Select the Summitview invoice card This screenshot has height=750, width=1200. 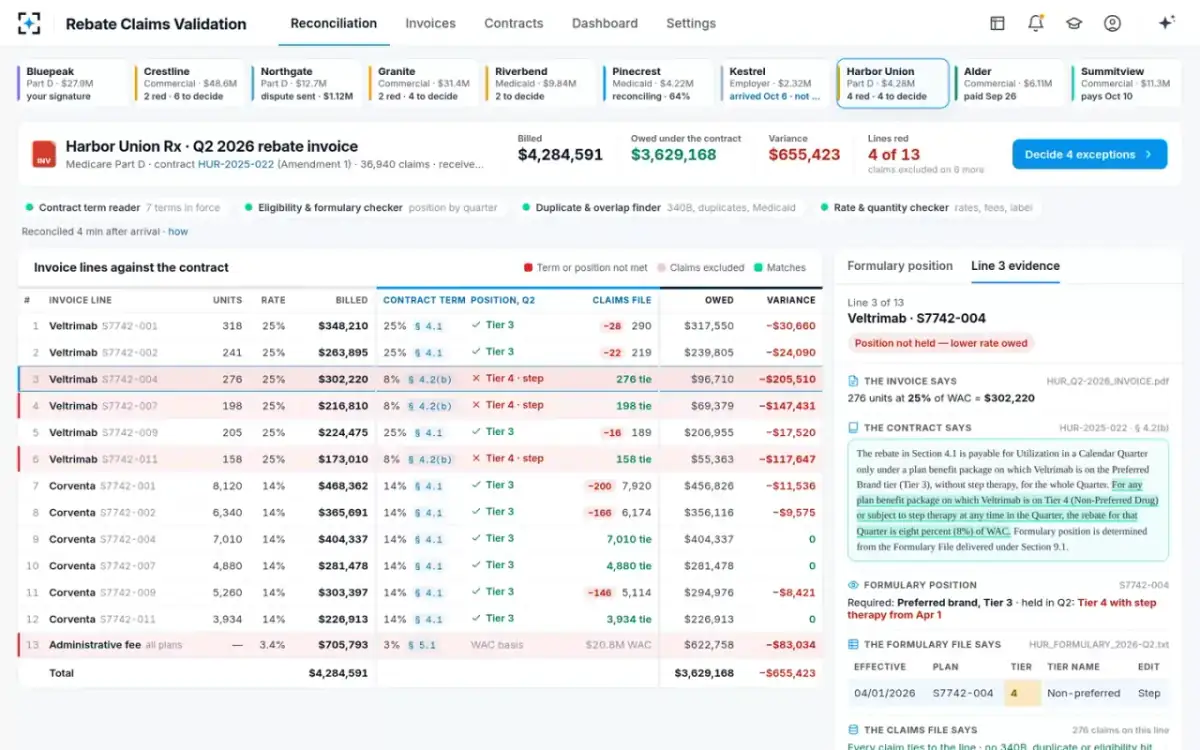[1126, 83]
